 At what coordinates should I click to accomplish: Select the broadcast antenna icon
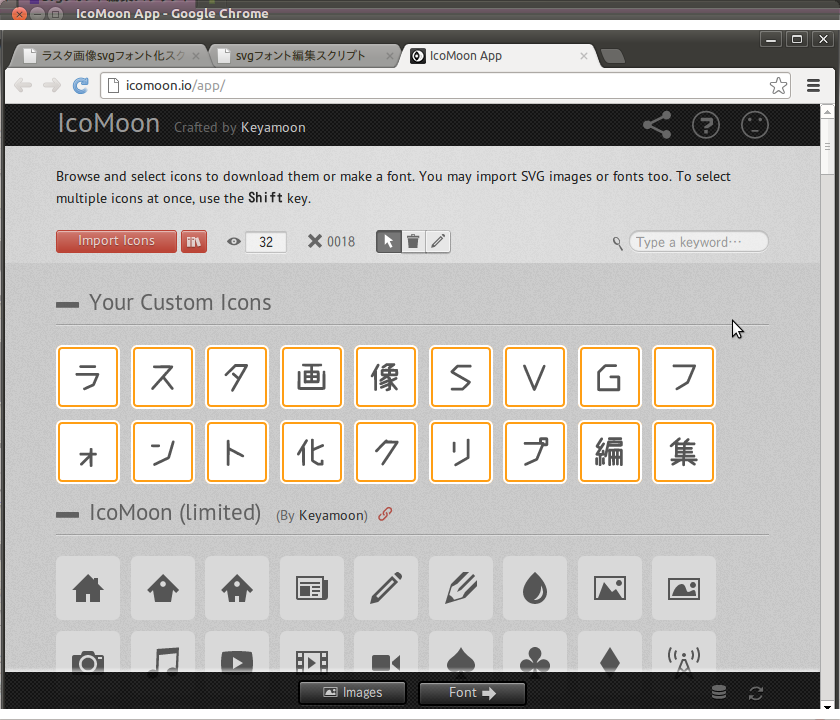click(x=684, y=652)
